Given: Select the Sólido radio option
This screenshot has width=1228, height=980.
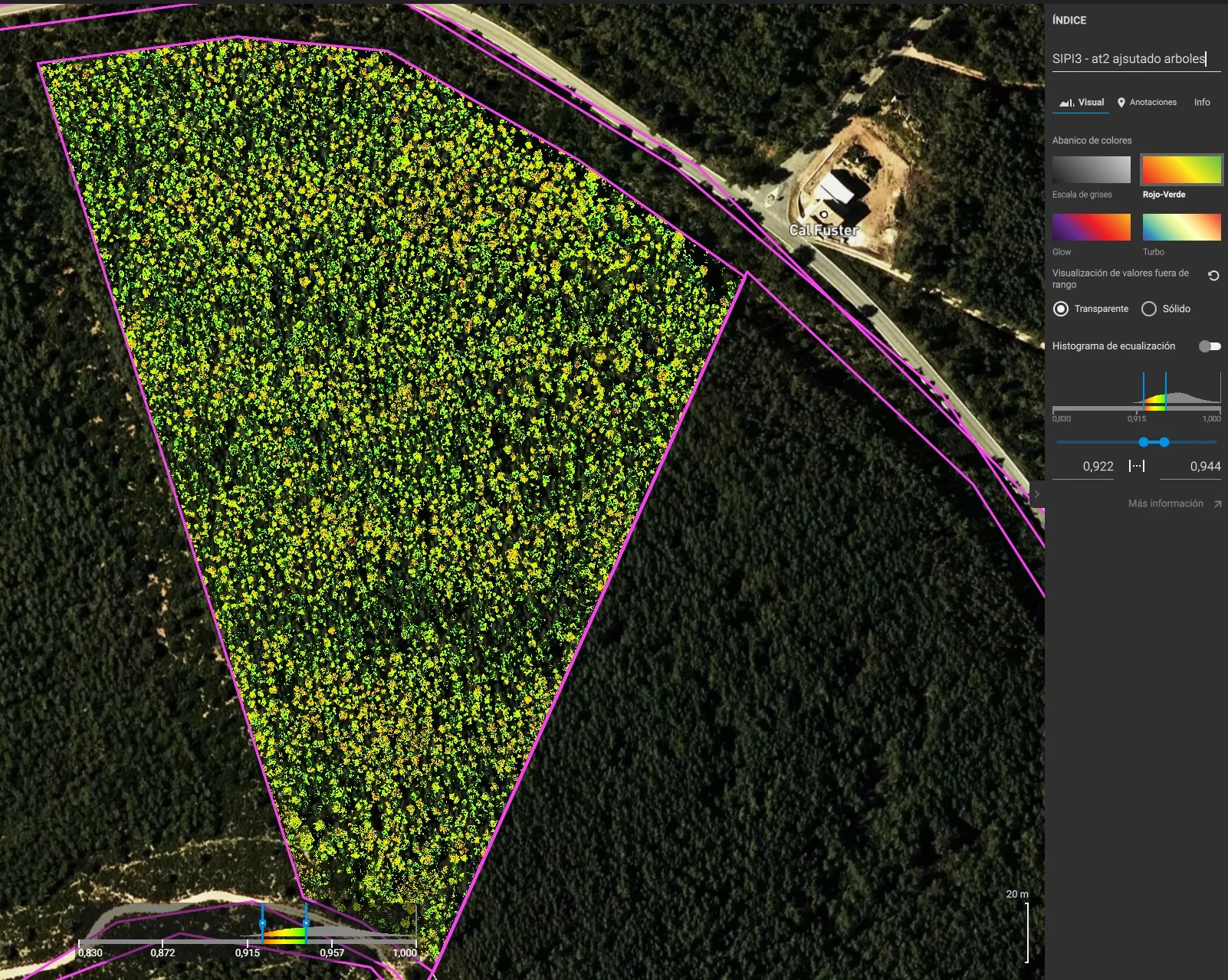Looking at the screenshot, I should [1149, 309].
